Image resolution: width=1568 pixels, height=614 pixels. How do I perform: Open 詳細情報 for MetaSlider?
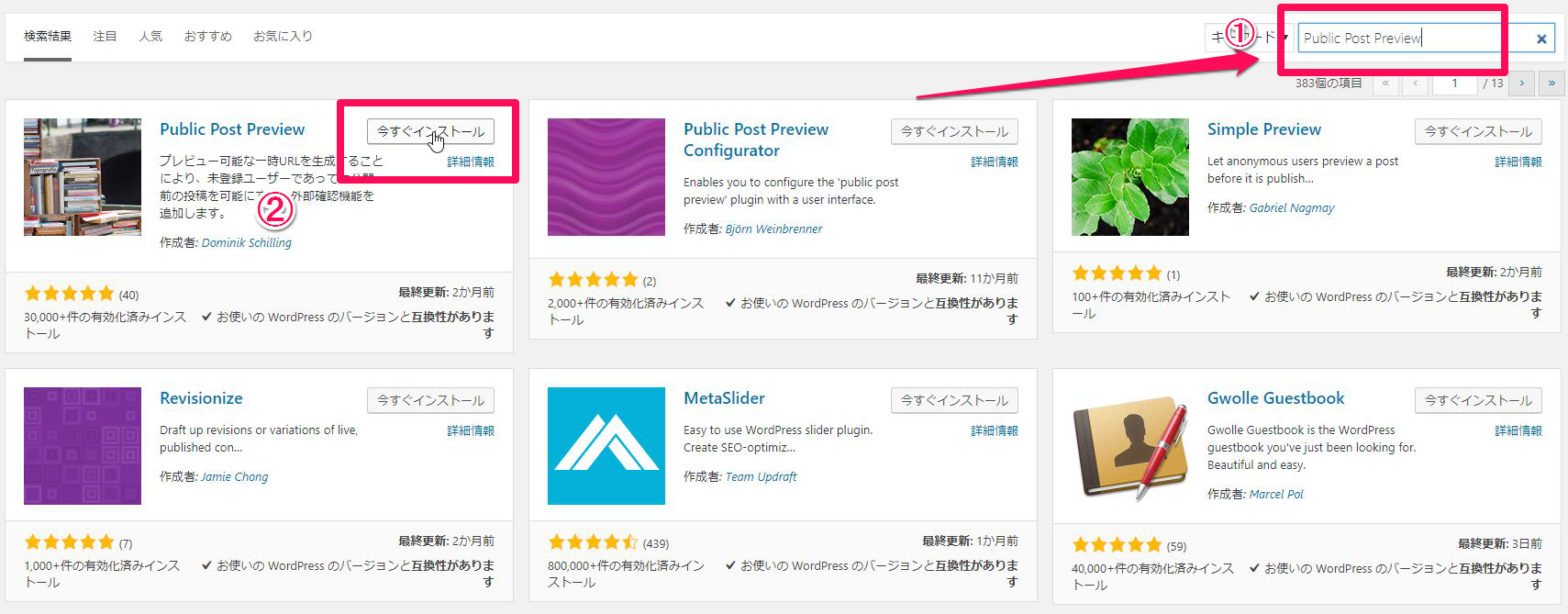point(995,430)
